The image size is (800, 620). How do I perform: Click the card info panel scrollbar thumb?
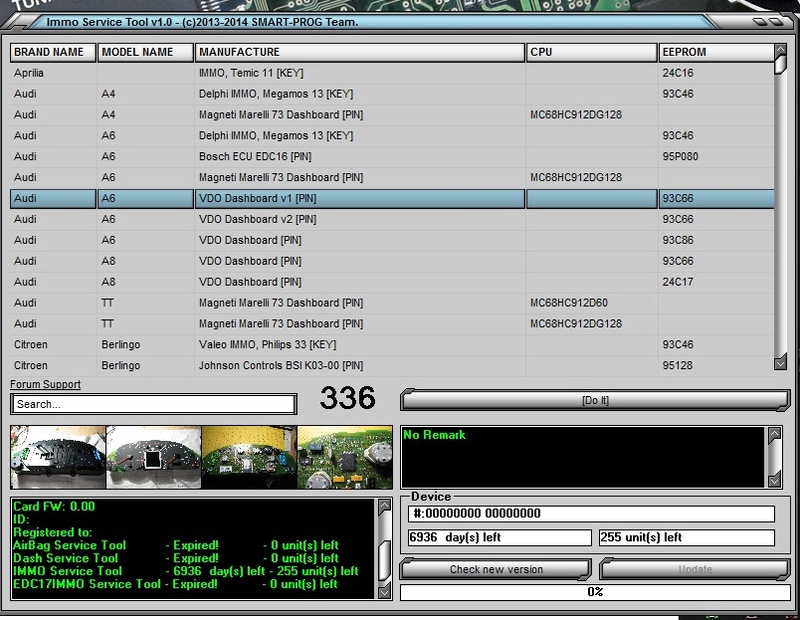coord(384,560)
